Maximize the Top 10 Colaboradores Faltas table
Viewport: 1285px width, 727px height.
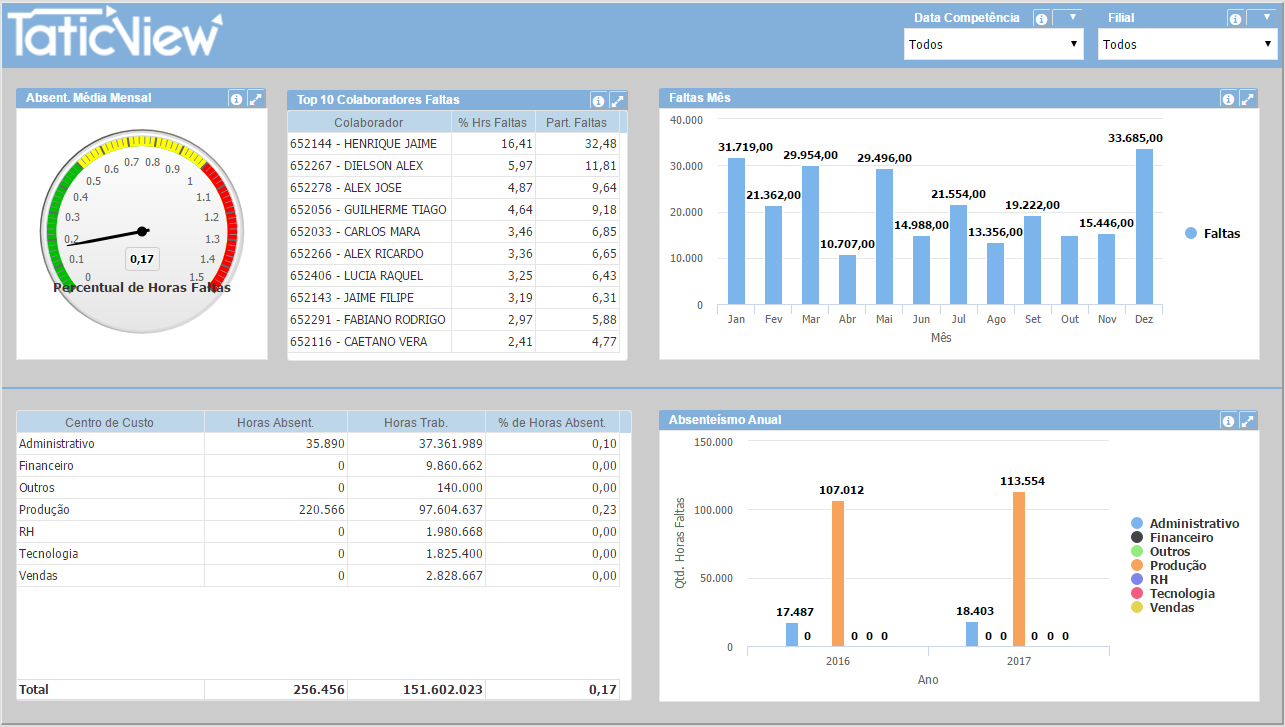coord(617,100)
